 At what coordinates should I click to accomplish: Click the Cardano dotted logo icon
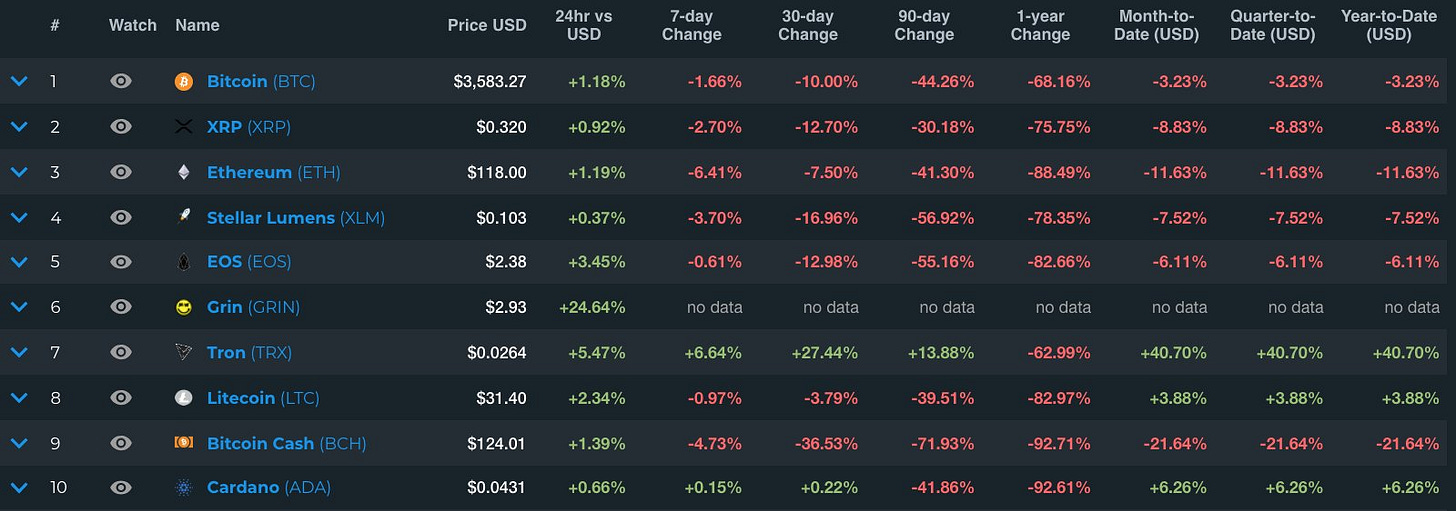(183, 488)
